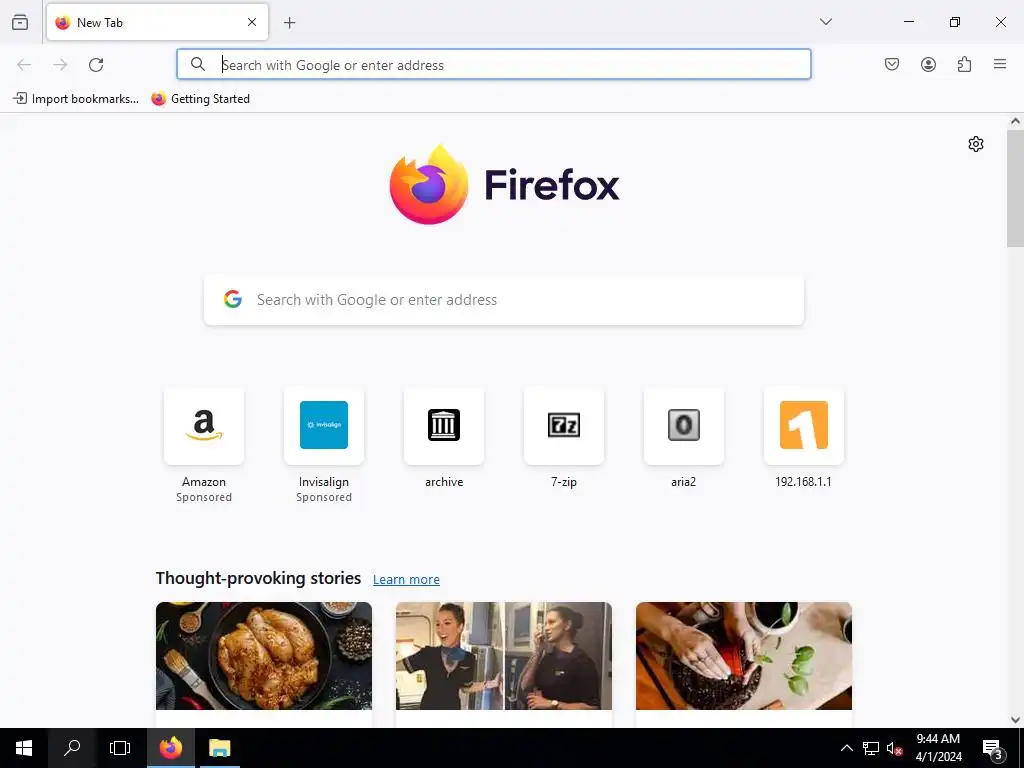Open a new tab with plus button

coord(289,23)
